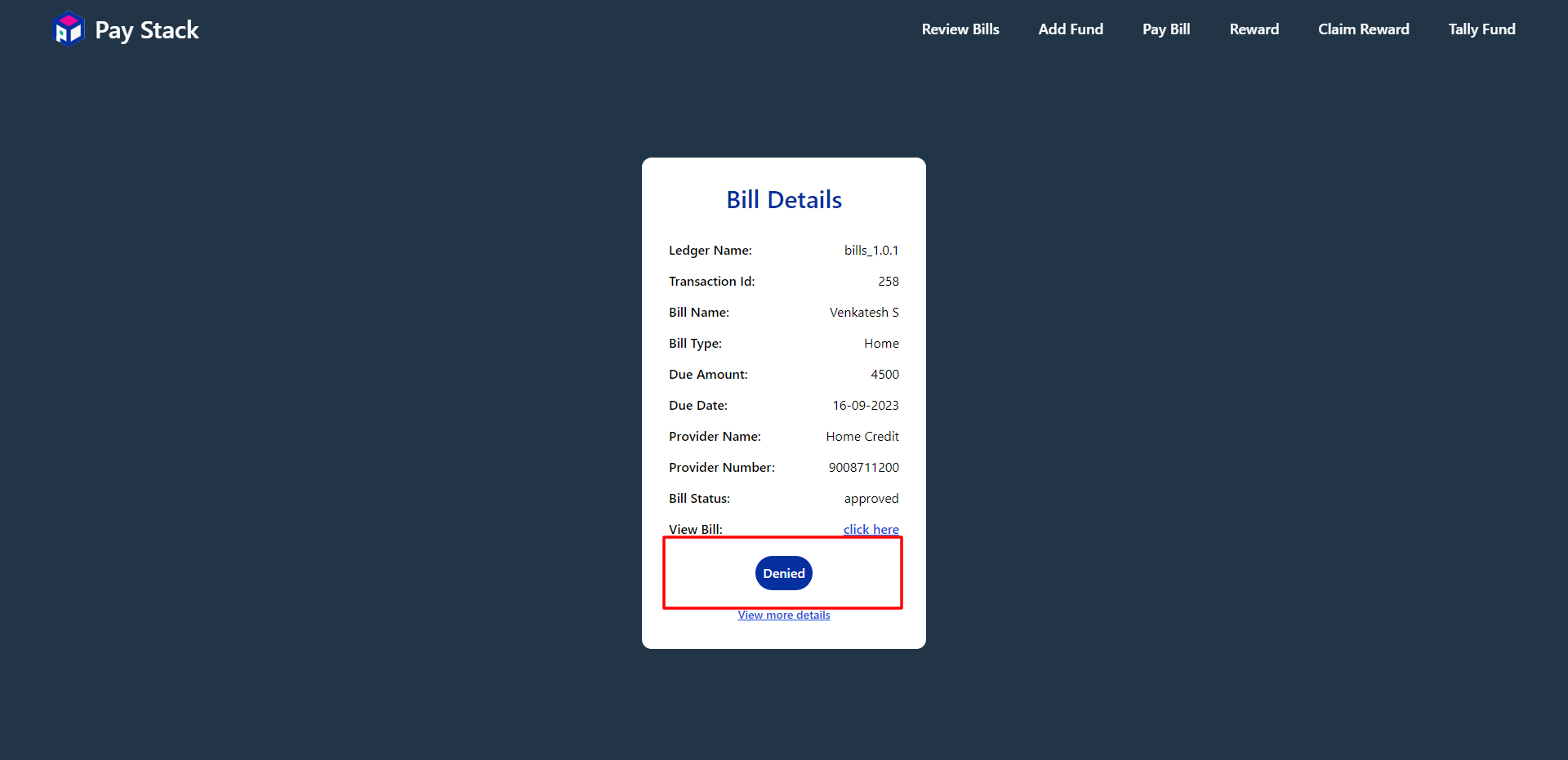1568x760 pixels.
Task: Open the bill via 'click here' link
Action: pos(871,529)
